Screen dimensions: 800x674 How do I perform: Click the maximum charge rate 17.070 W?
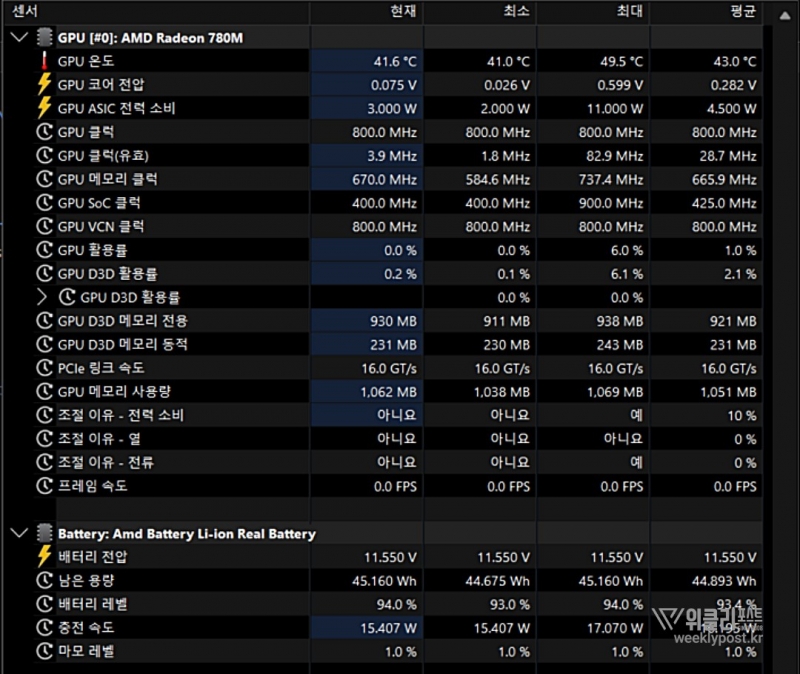(615, 628)
